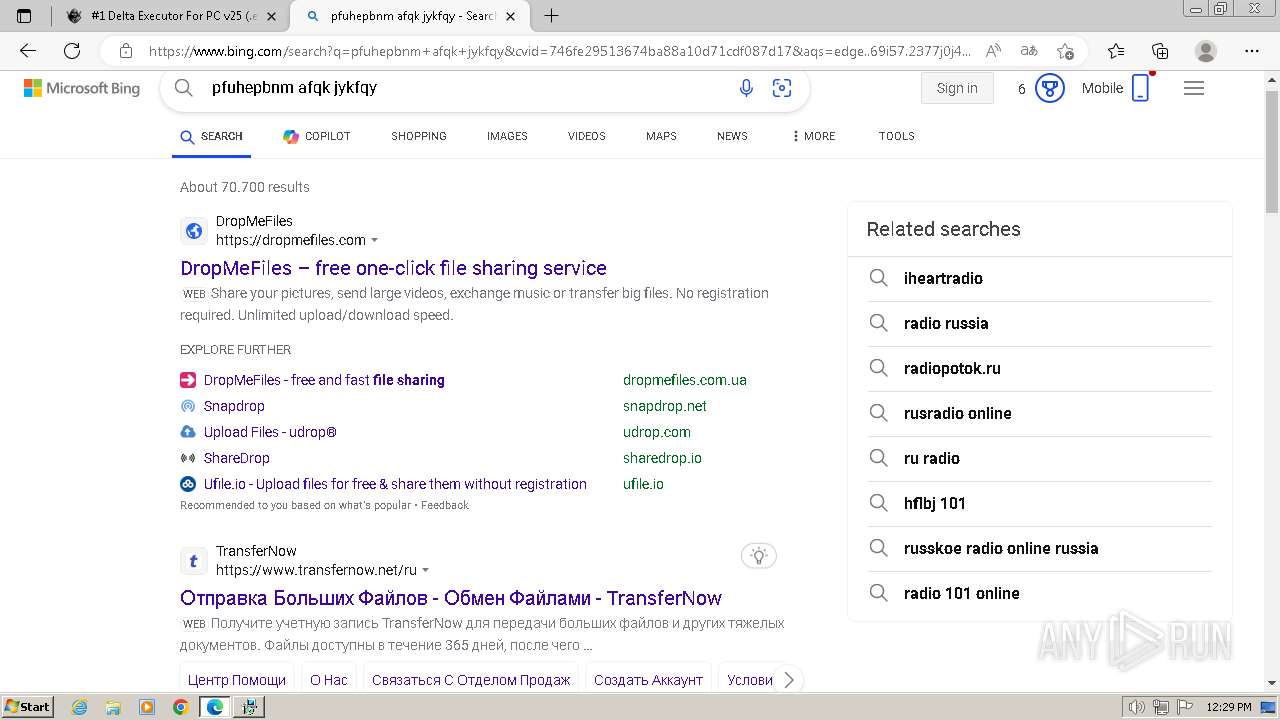Click next arrow on TransferNow sitelinks
This screenshot has width=1280, height=720.
(788, 680)
